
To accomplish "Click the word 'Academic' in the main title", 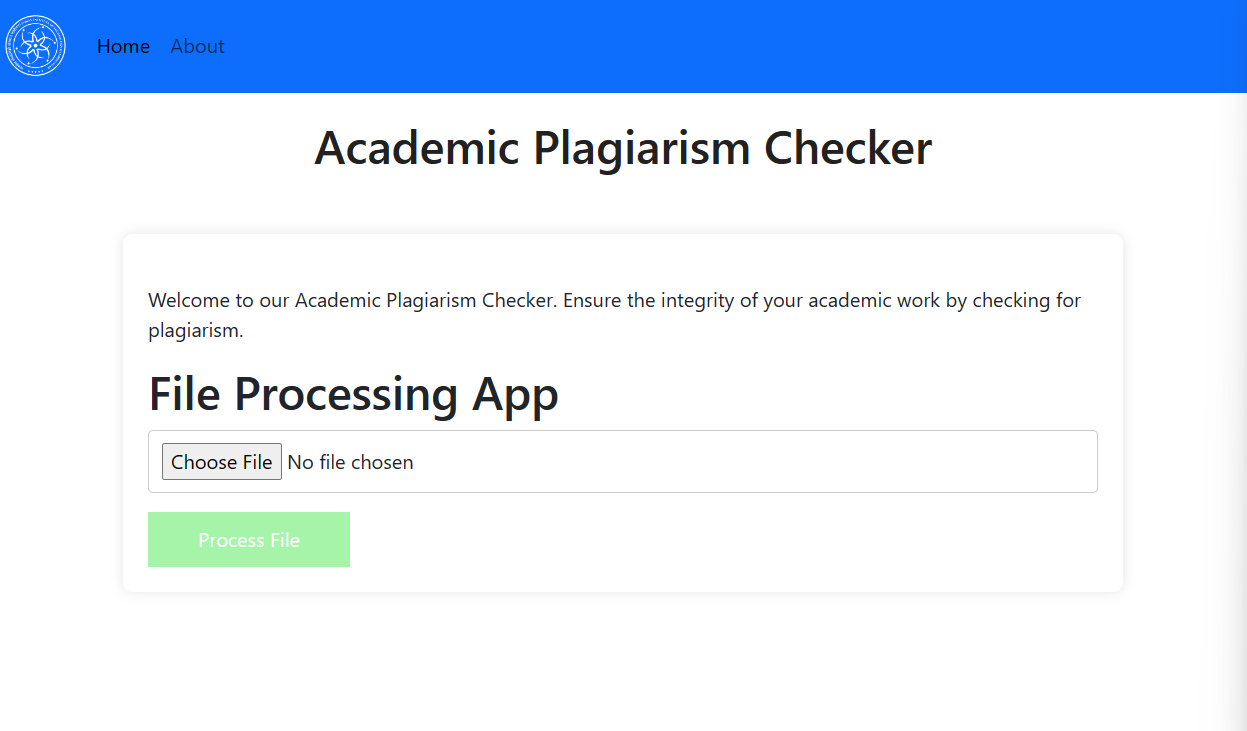I will 417,148.
